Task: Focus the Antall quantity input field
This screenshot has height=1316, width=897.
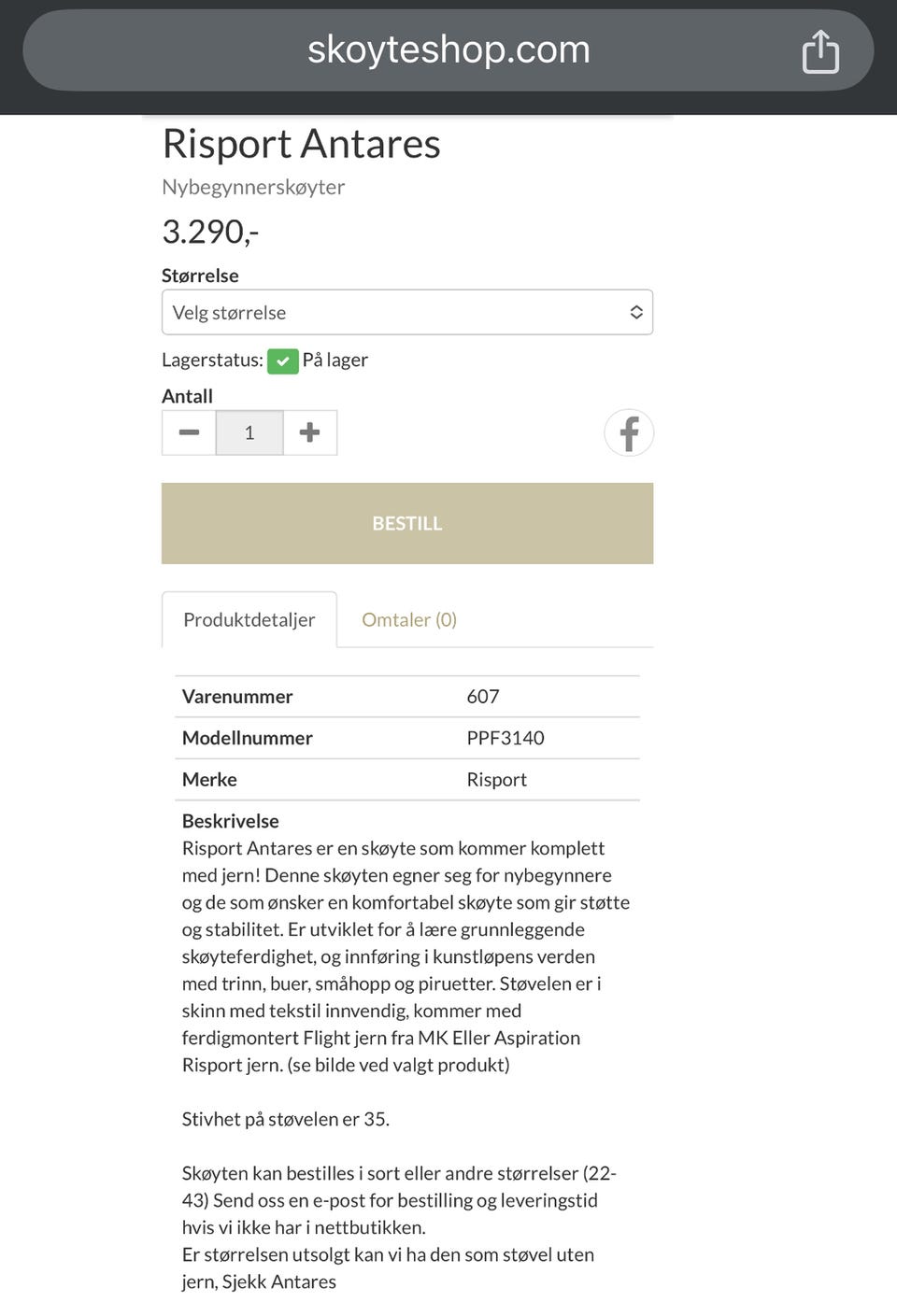Action: point(249,432)
